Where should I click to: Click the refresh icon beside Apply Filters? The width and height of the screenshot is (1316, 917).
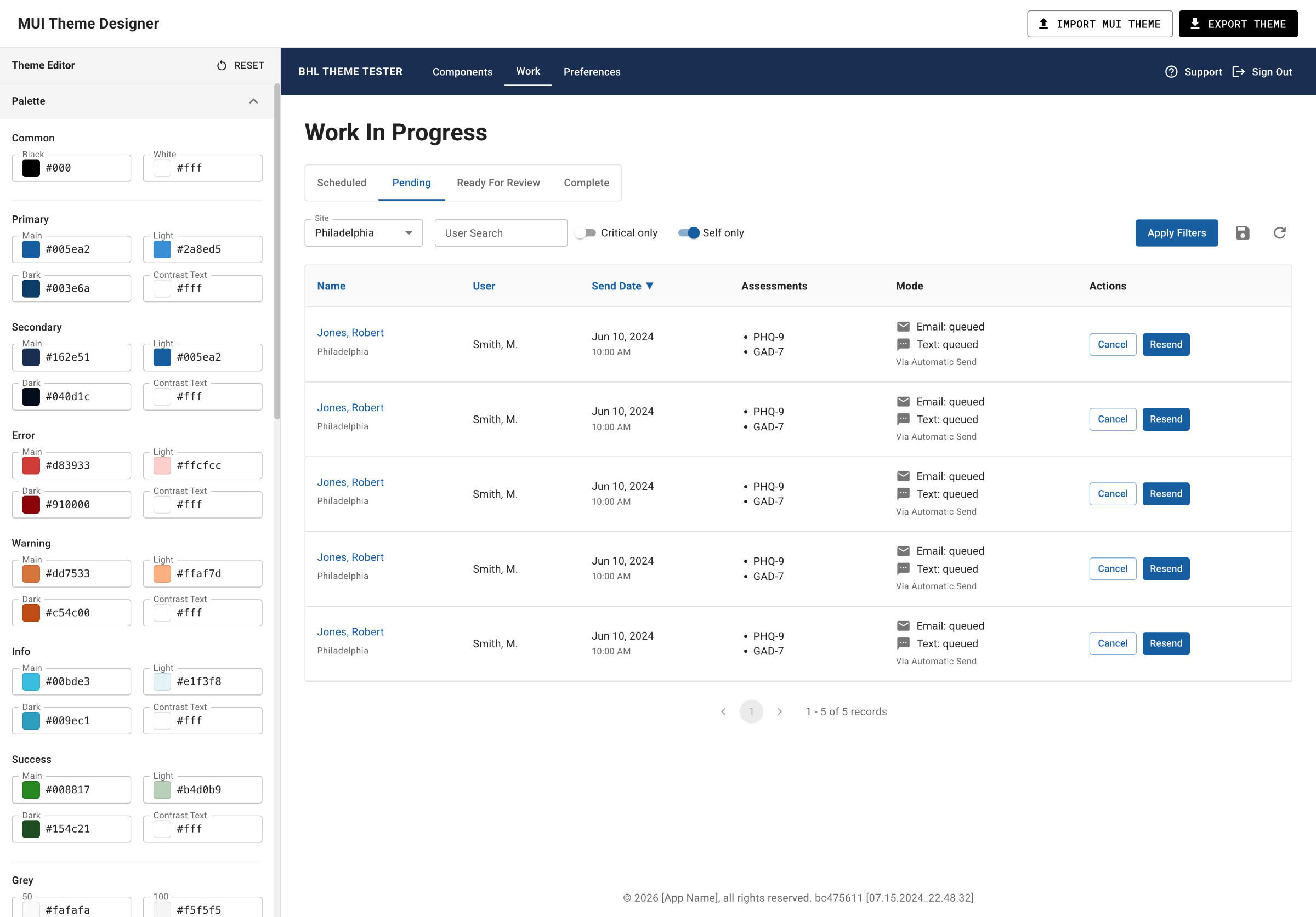(1279, 232)
